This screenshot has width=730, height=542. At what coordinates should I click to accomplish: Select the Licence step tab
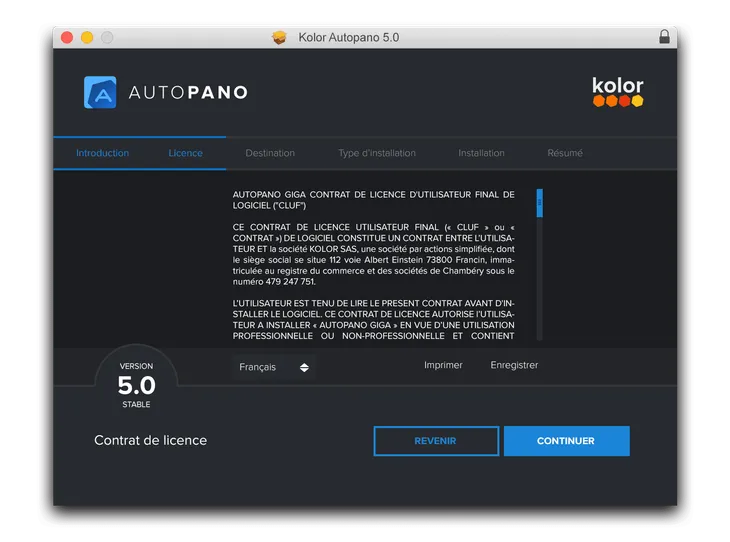point(185,153)
